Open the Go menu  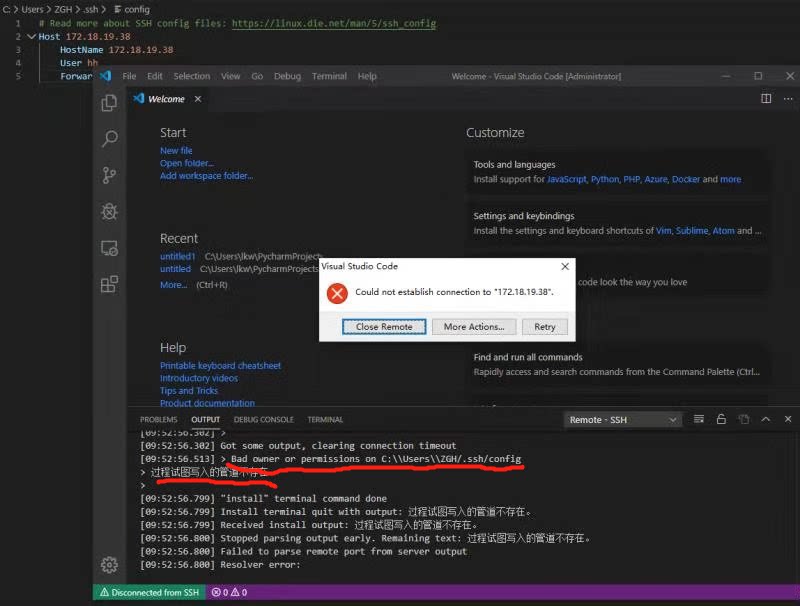point(257,76)
